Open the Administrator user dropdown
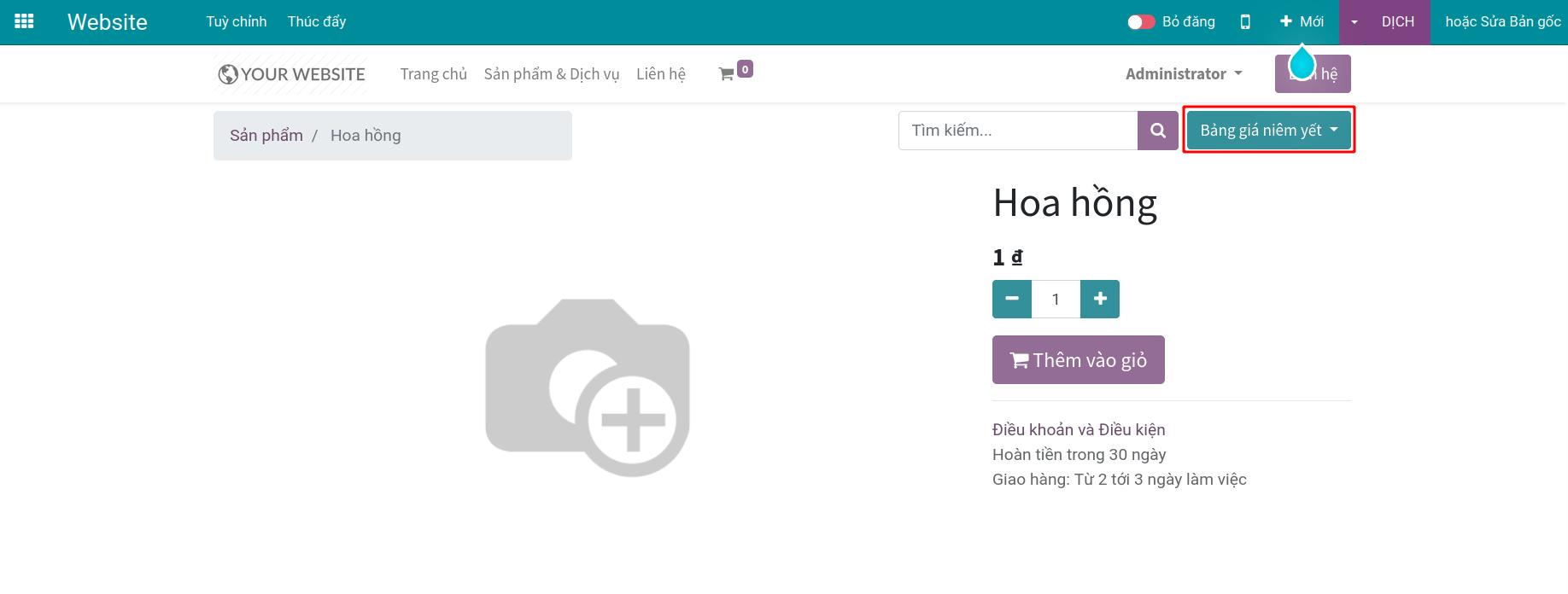Viewport: 1568px width, 594px height. click(x=1183, y=74)
